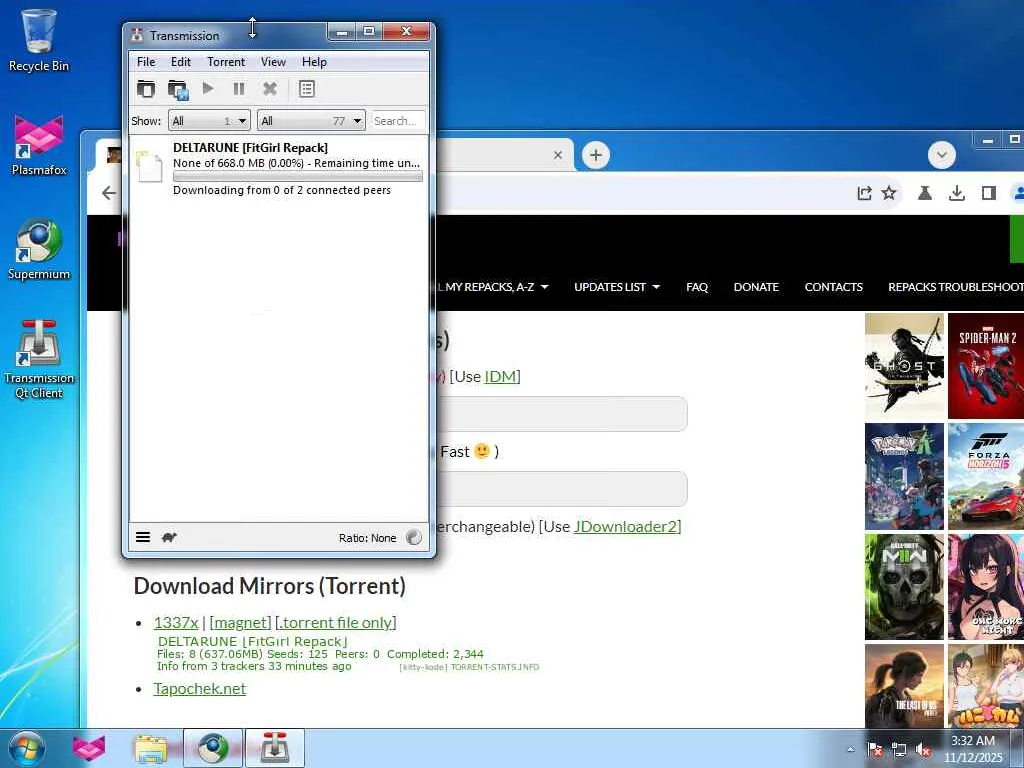1024x768 pixels.
Task: Click the network status globe icon
Action: [x=414, y=537]
